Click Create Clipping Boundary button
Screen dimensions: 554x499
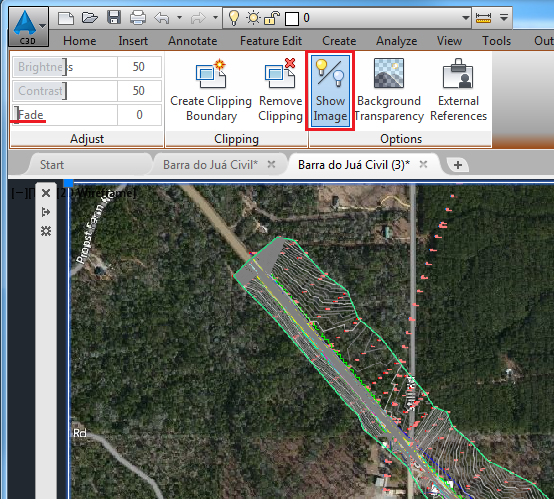(211, 90)
